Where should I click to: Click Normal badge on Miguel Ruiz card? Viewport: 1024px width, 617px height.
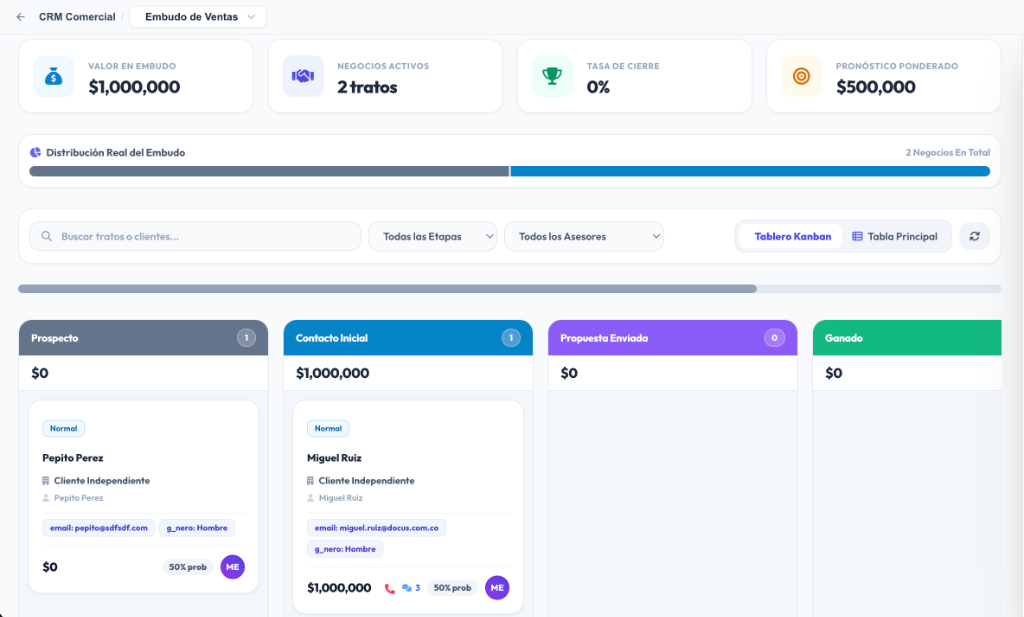(328, 428)
